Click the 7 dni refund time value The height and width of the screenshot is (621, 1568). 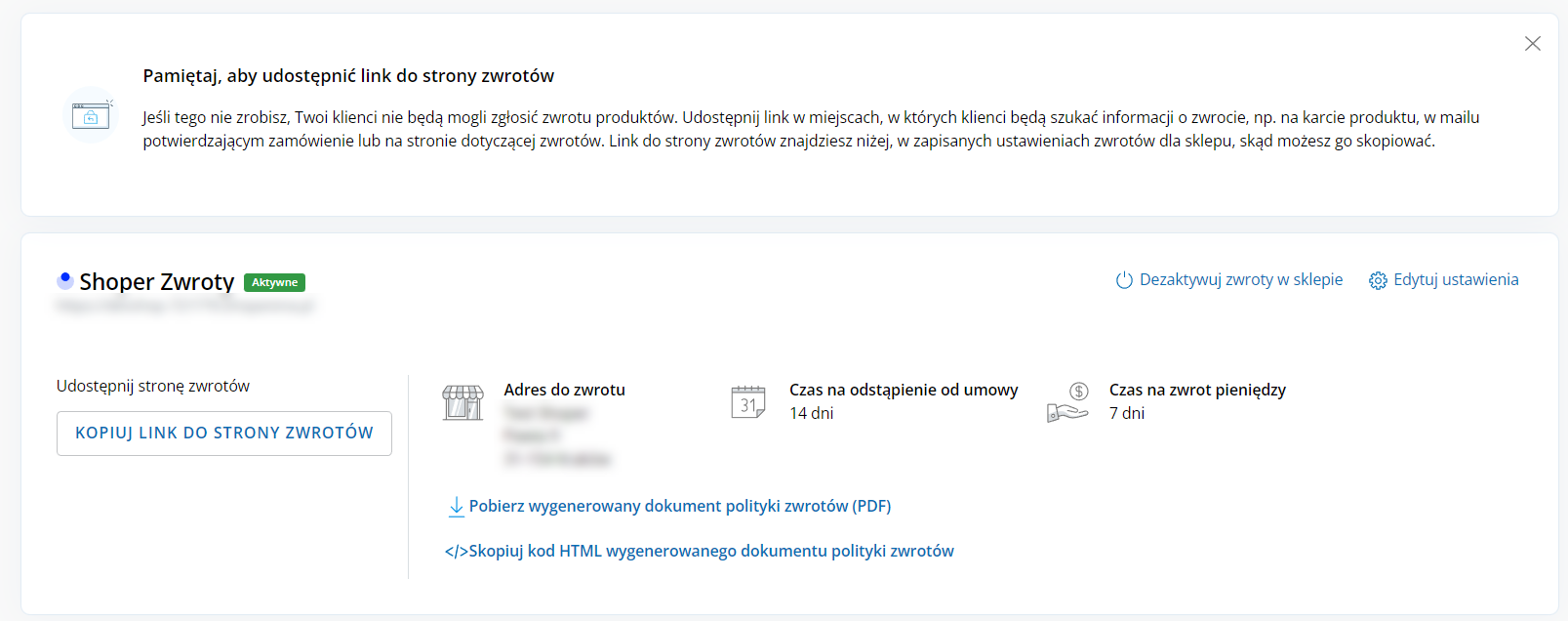click(1126, 414)
